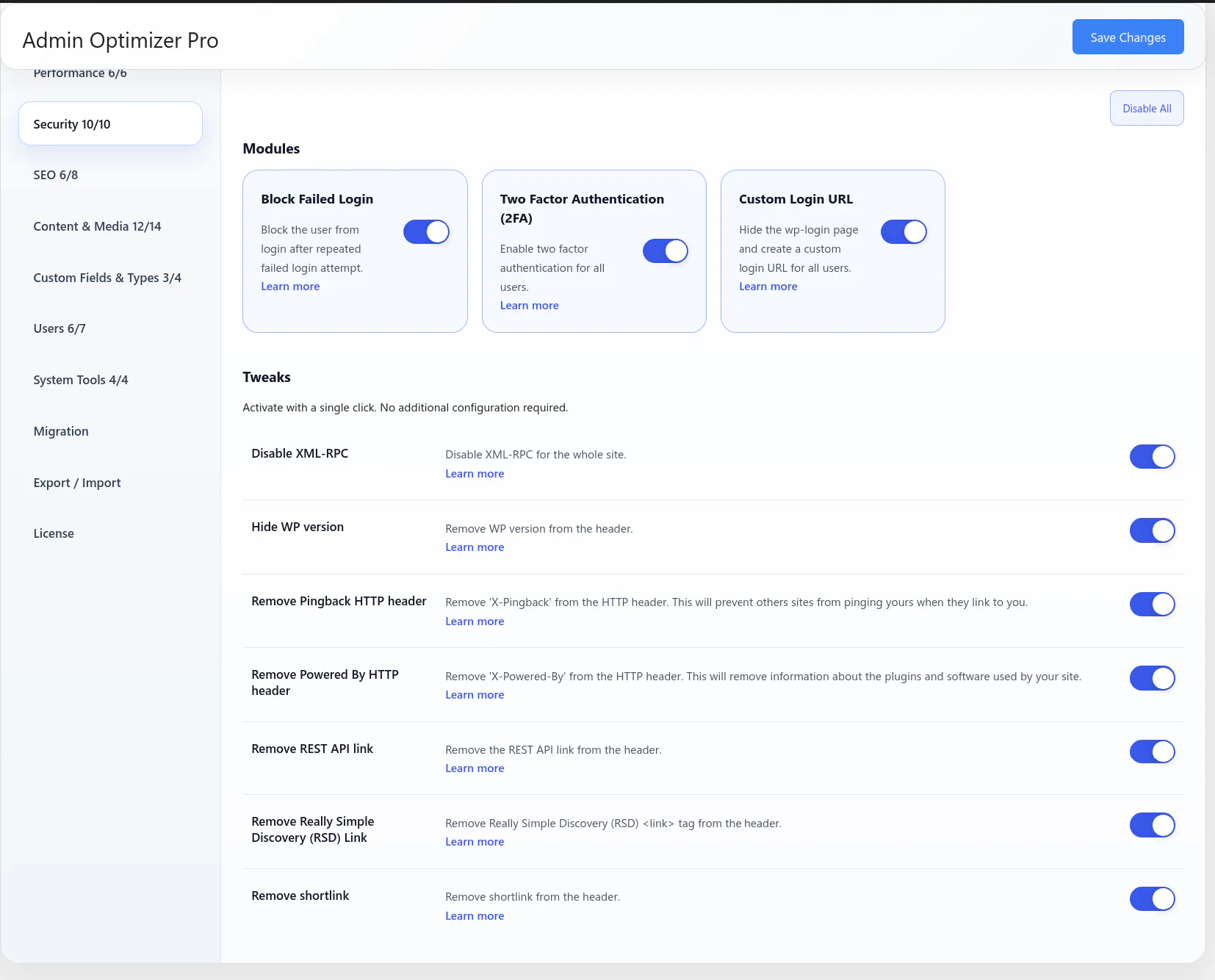This screenshot has width=1215, height=980.
Task: Open Learn more for Remove REST API link
Action: (x=475, y=768)
